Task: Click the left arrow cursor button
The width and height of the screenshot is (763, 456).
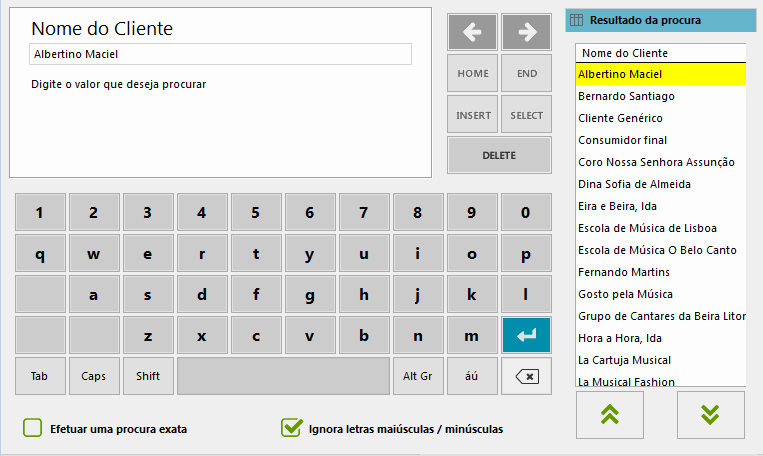Action: point(472,32)
